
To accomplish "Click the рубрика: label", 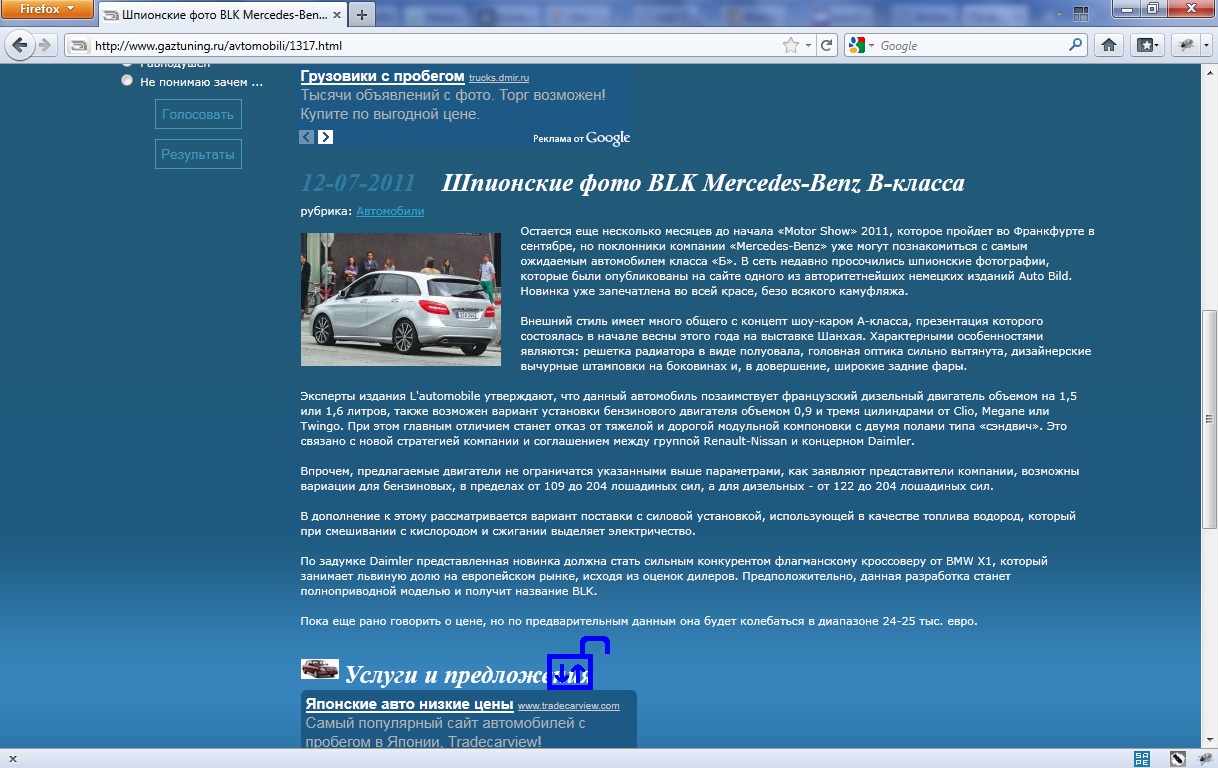I will pos(327,211).
